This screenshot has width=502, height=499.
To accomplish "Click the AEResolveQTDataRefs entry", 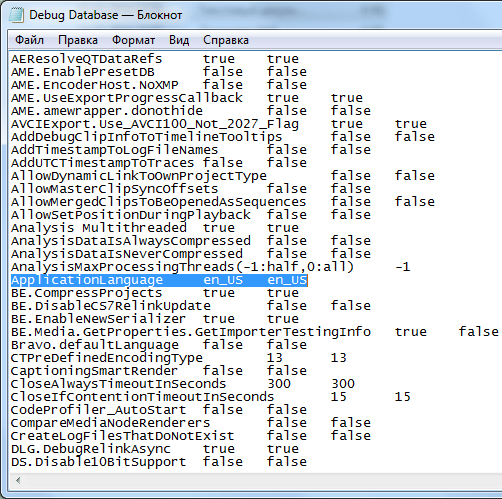I will (x=86, y=59).
